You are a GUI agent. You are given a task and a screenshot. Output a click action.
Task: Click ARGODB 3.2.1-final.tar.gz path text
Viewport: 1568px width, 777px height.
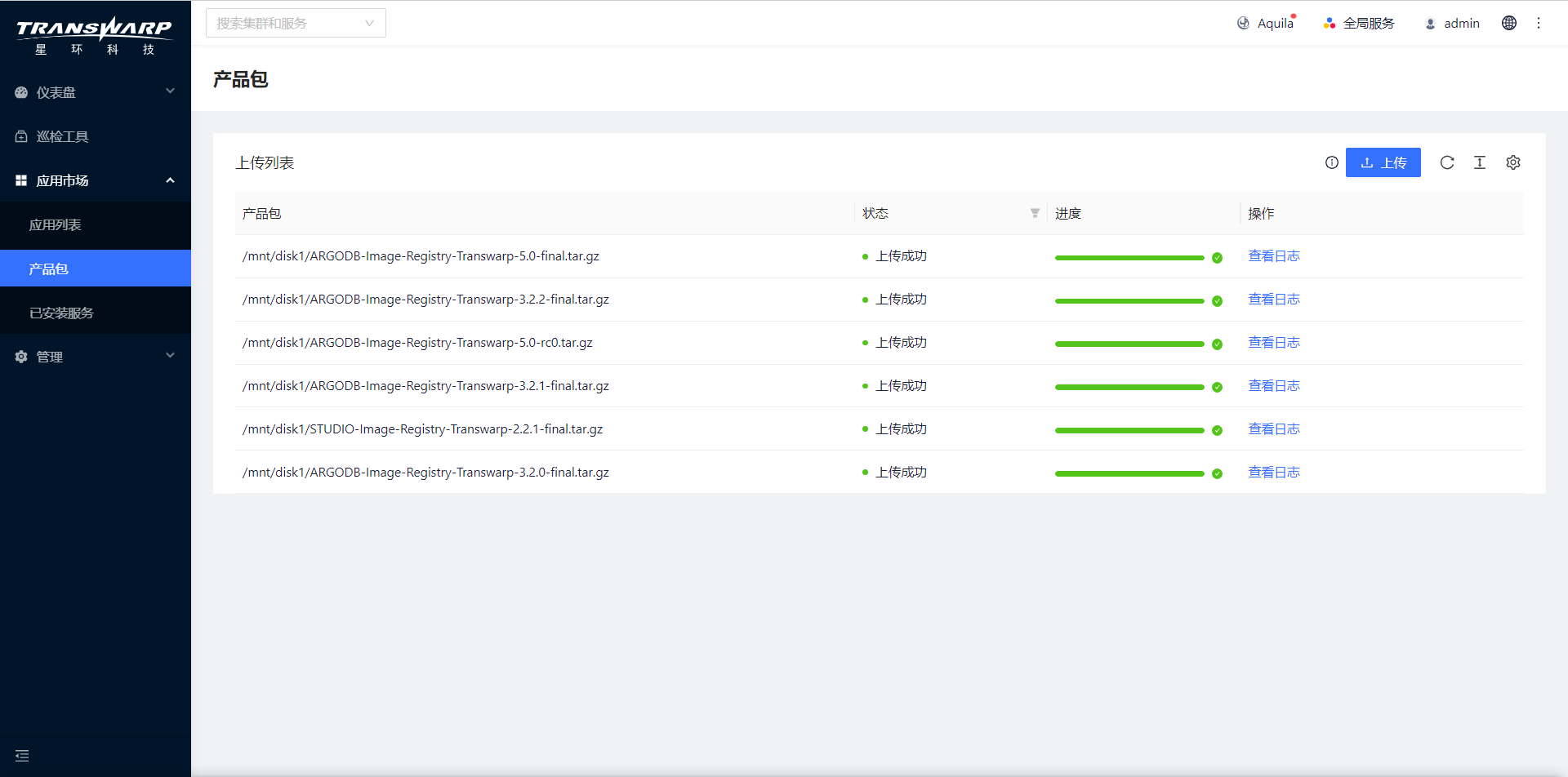[425, 386]
